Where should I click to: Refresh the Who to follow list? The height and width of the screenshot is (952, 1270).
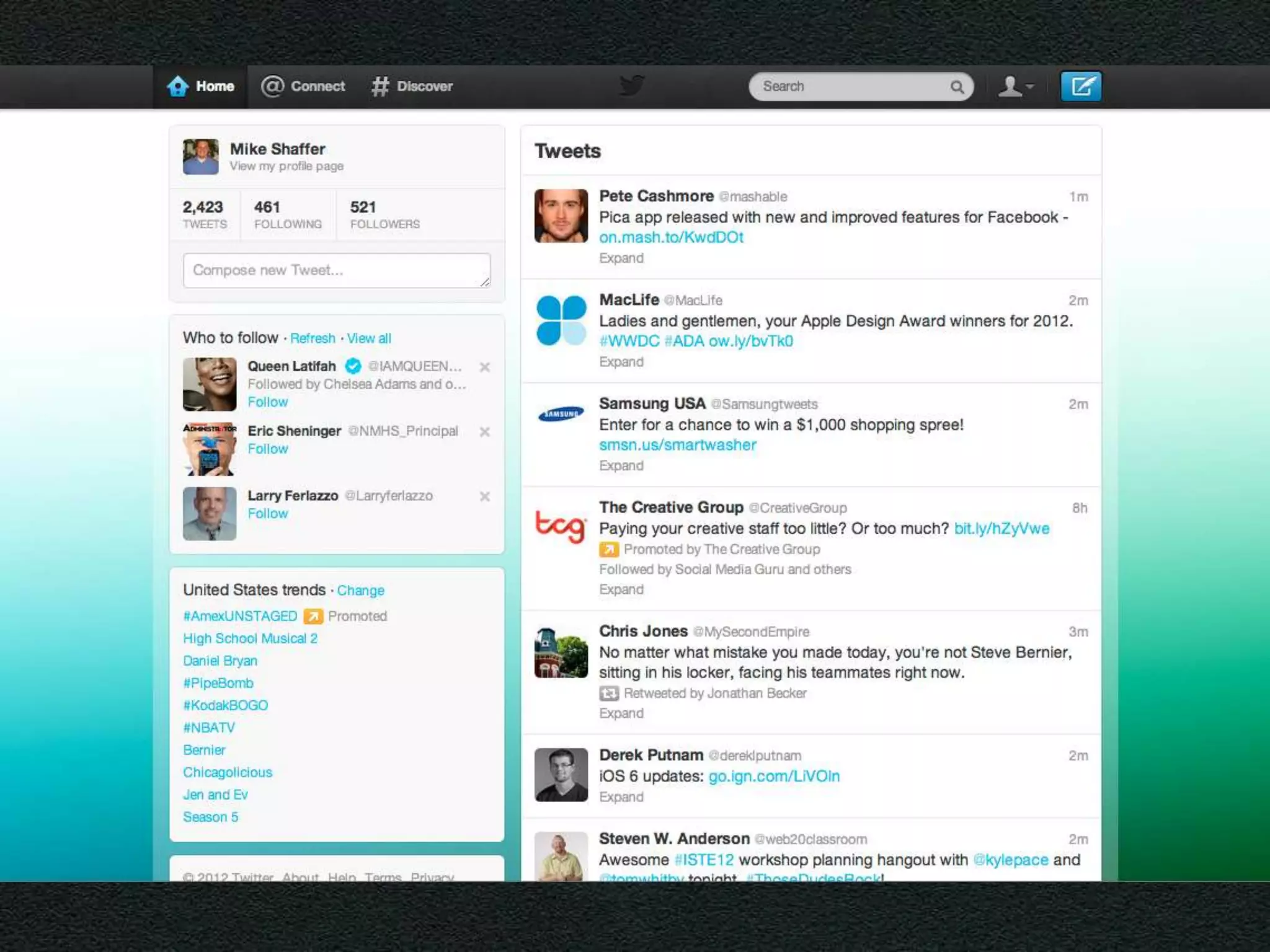(x=313, y=338)
